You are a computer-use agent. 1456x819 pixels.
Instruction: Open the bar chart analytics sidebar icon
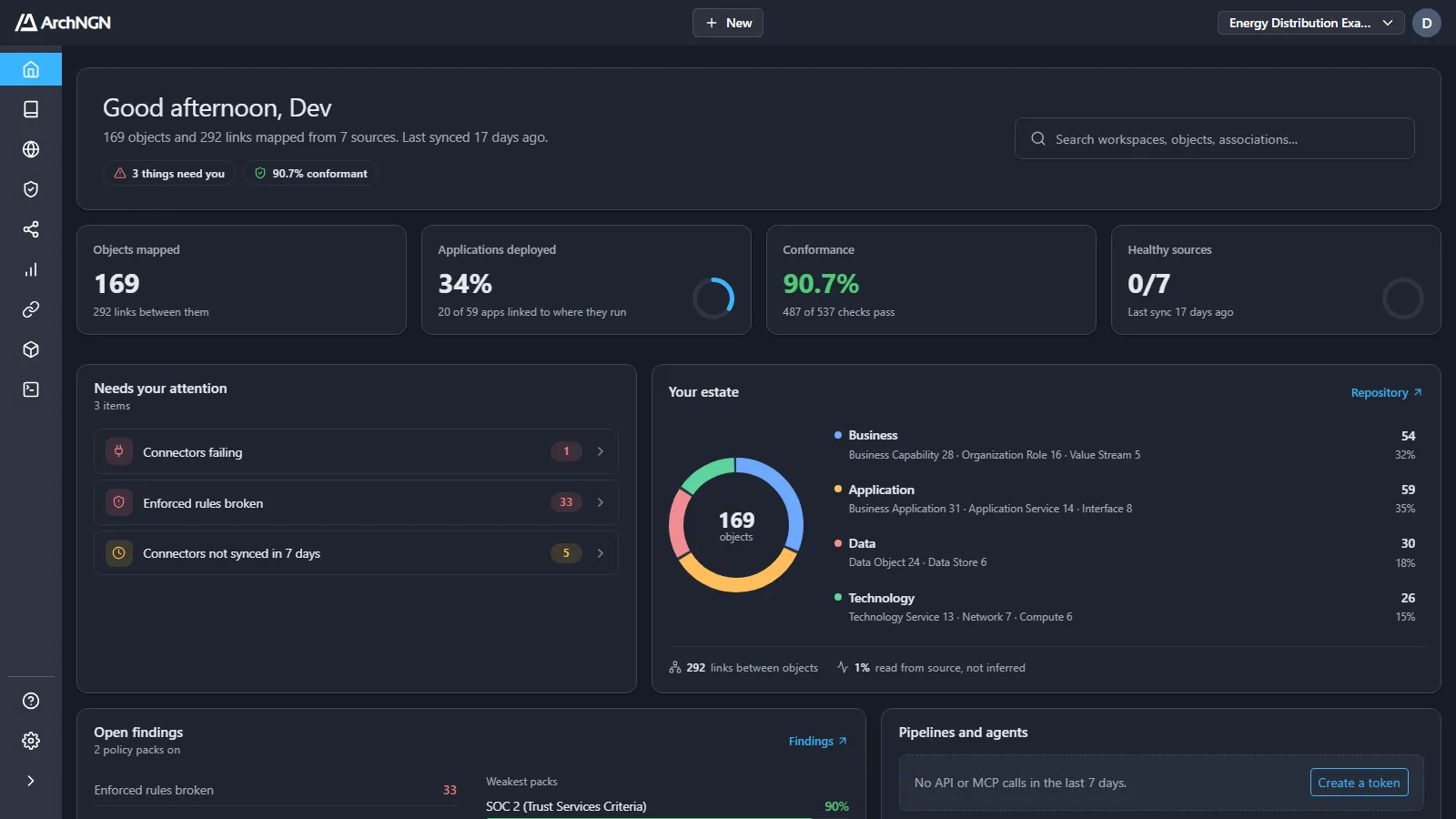pyautogui.click(x=31, y=269)
